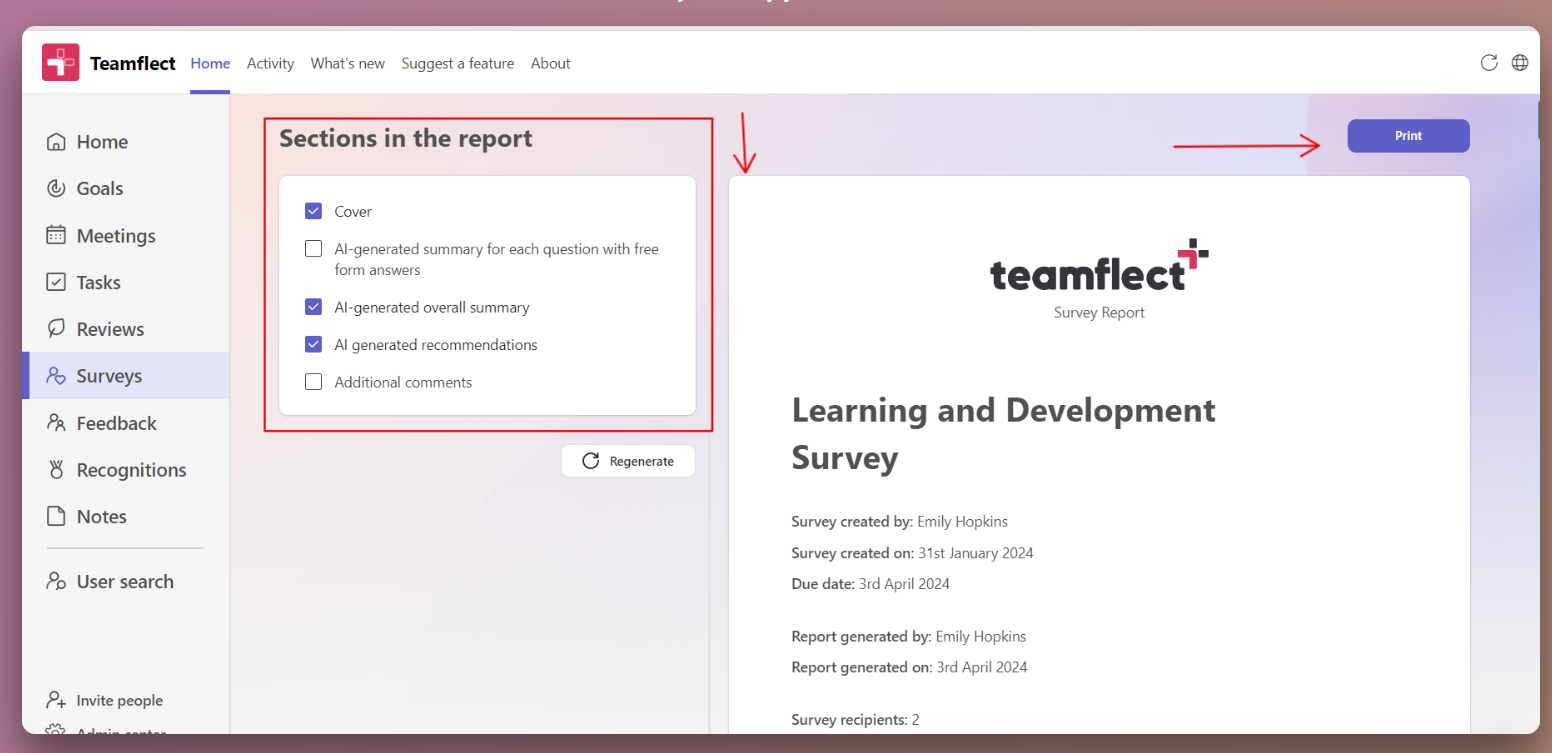Screen dimensions: 1552x753
Task: Click the Regenerate button
Action: pyautogui.click(x=628, y=461)
